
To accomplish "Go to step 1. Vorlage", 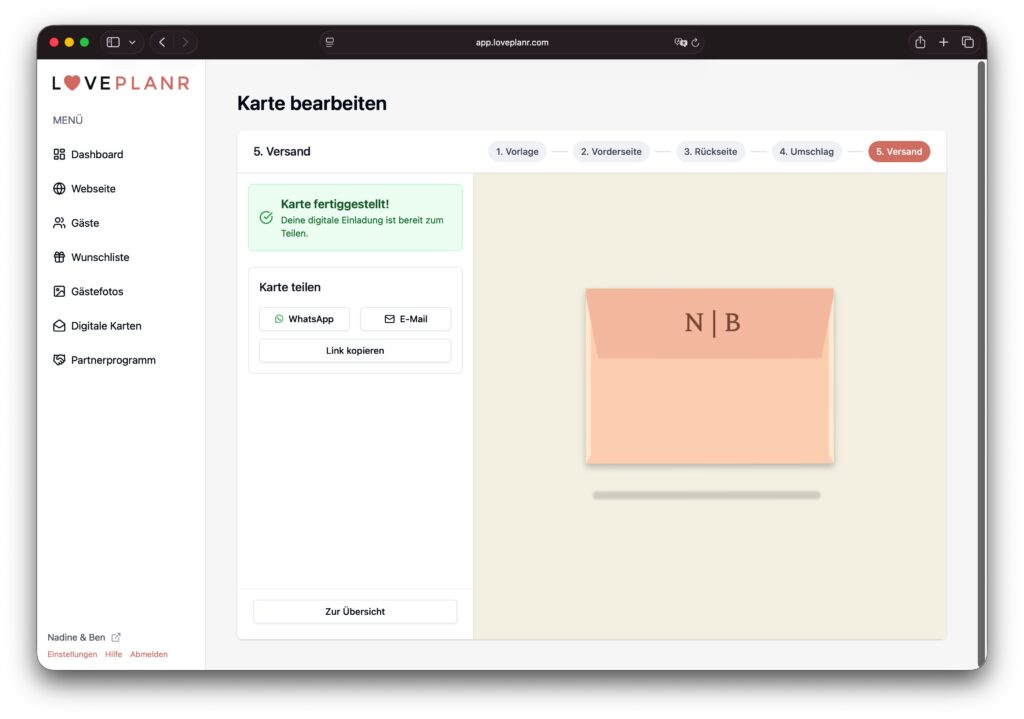I will coord(517,152).
